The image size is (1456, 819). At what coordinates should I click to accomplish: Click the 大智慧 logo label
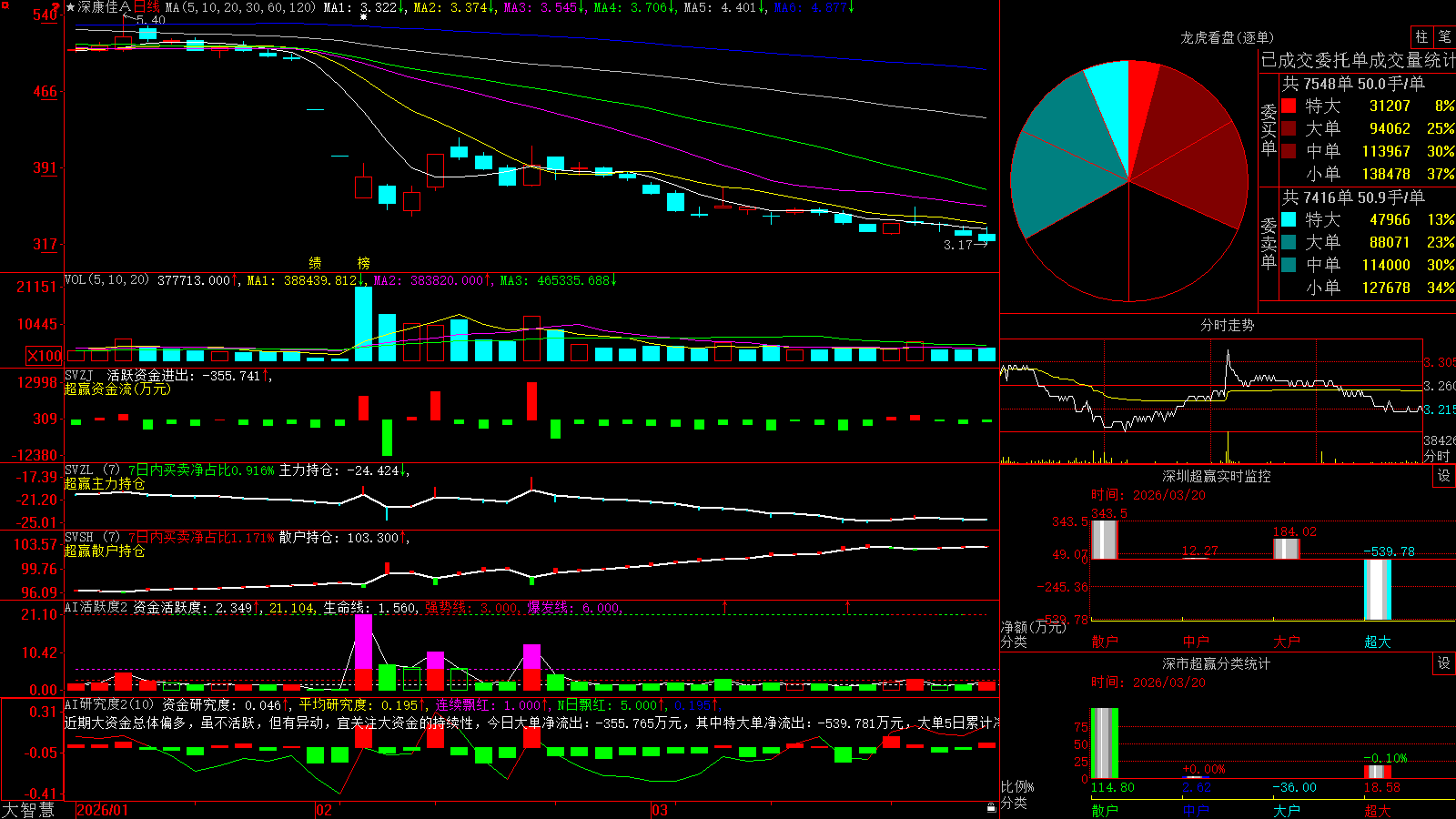[x=28, y=810]
